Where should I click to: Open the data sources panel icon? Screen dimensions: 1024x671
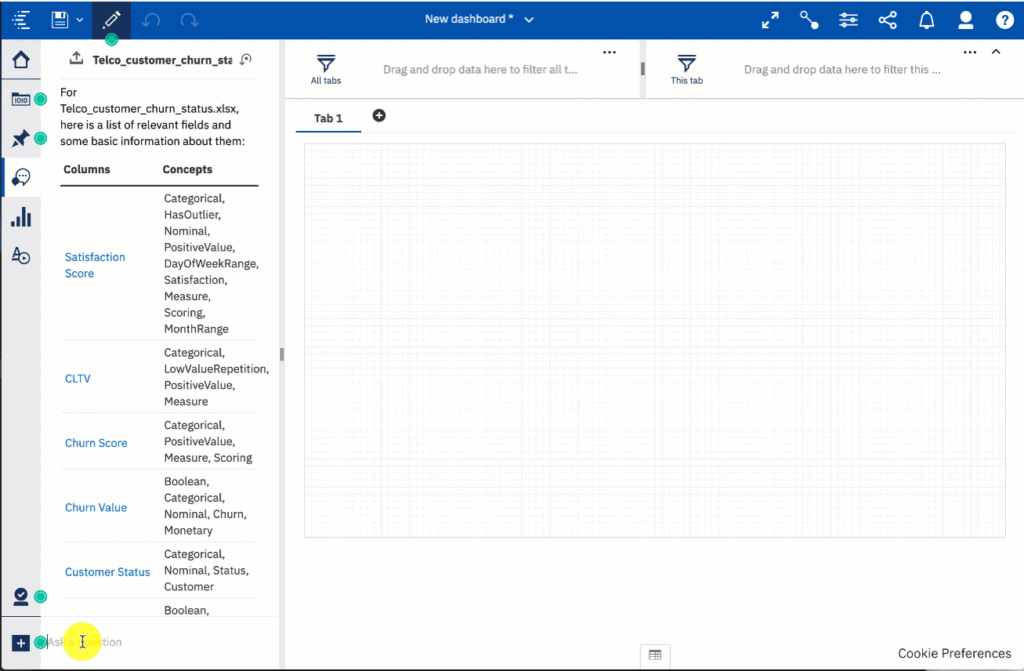(21, 99)
